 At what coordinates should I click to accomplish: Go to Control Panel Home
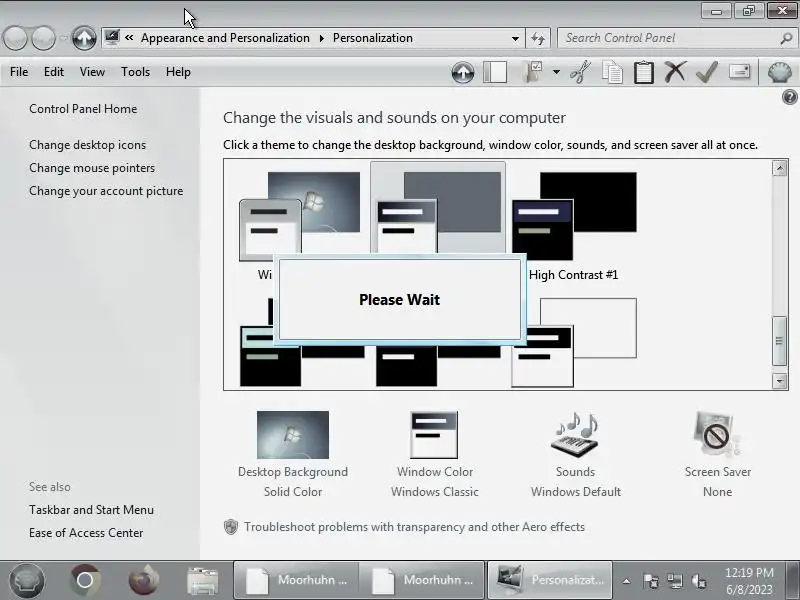pos(83,109)
